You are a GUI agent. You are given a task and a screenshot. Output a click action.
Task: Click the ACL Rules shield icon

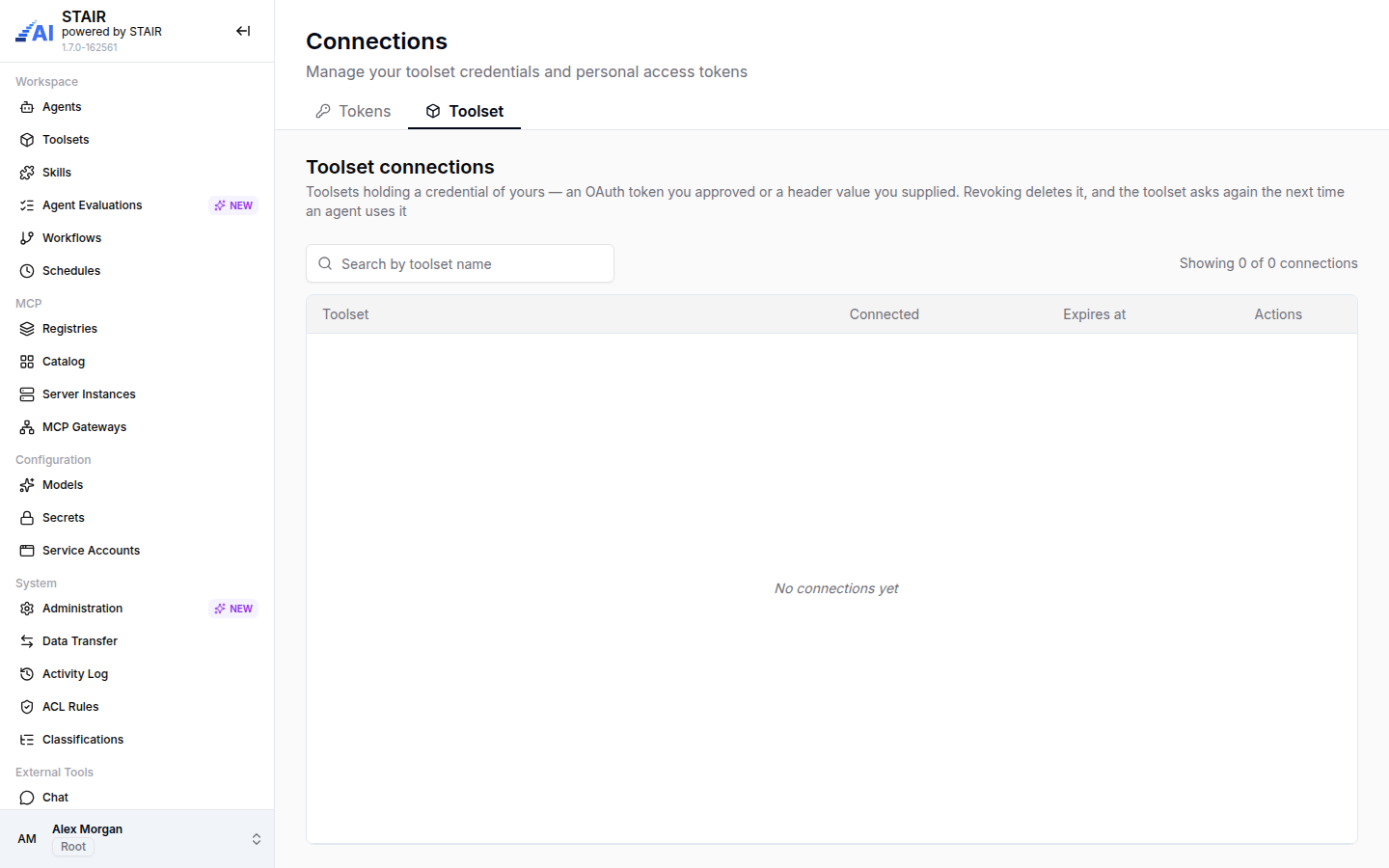(x=27, y=707)
